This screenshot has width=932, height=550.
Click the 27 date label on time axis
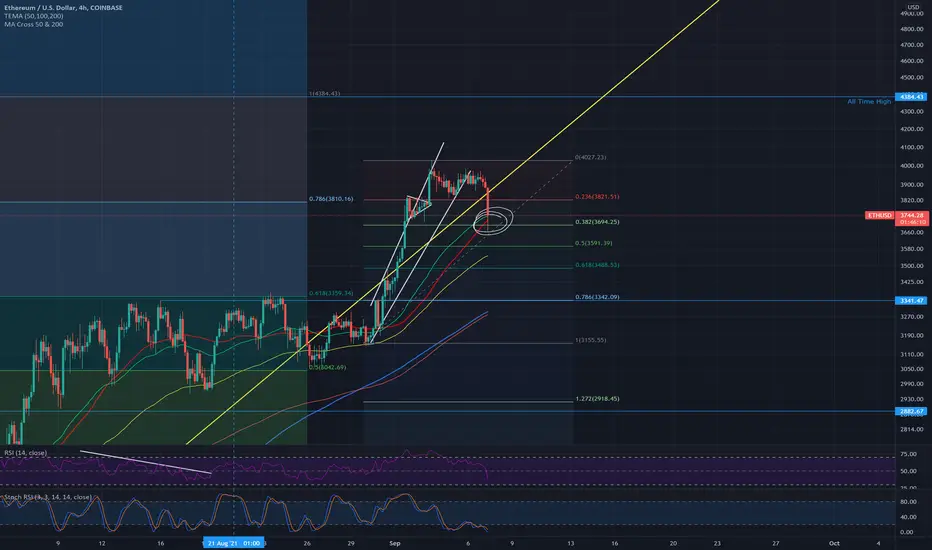(x=776, y=543)
